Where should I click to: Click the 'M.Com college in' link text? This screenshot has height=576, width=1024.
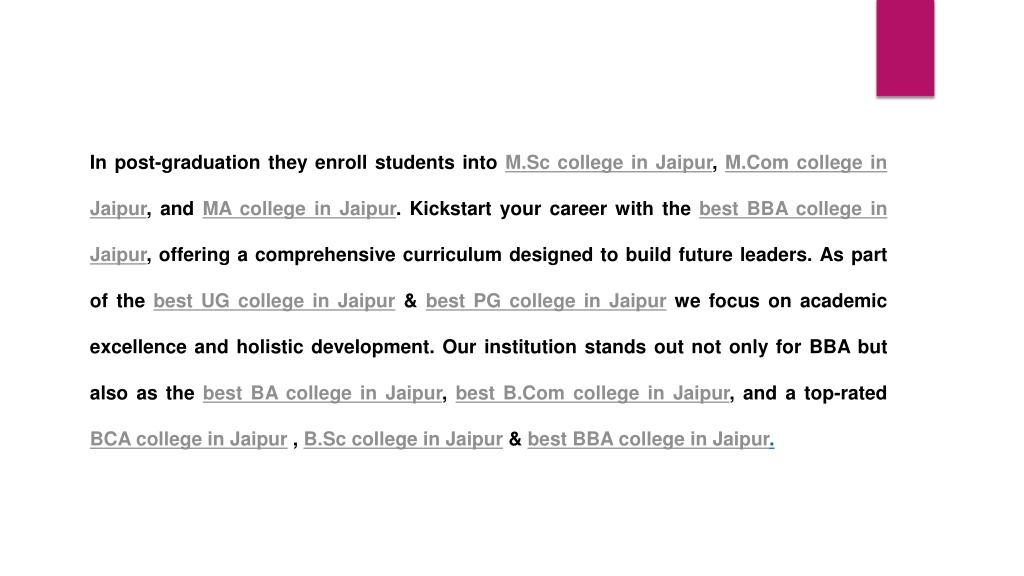[x=806, y=163]
